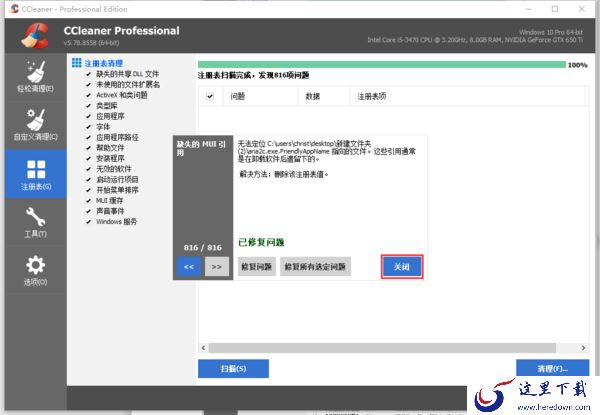
Task: Click the 数据 column header
Action: pyautogui.click(x=324, y=96)
